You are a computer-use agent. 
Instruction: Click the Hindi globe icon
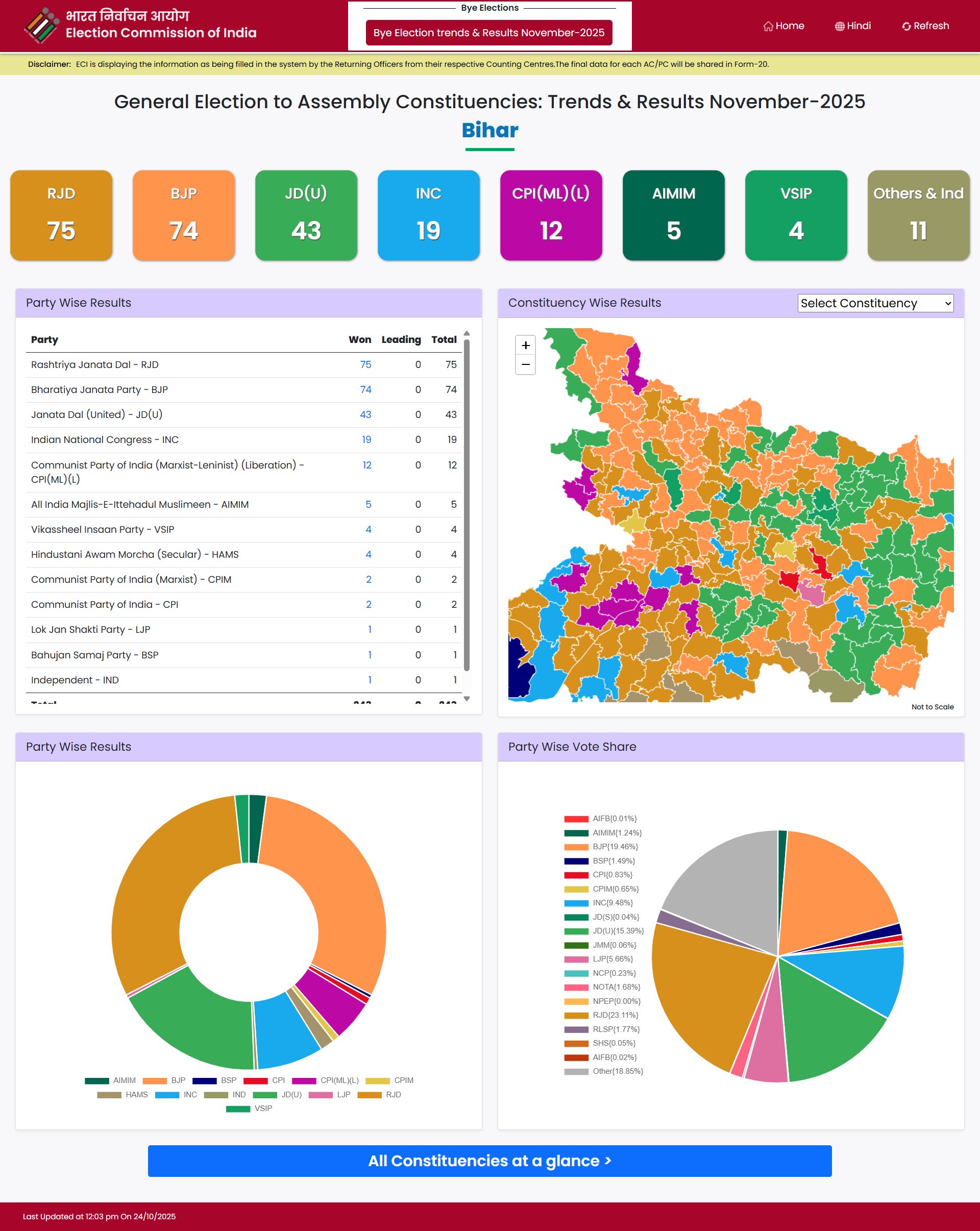[840, 26]
